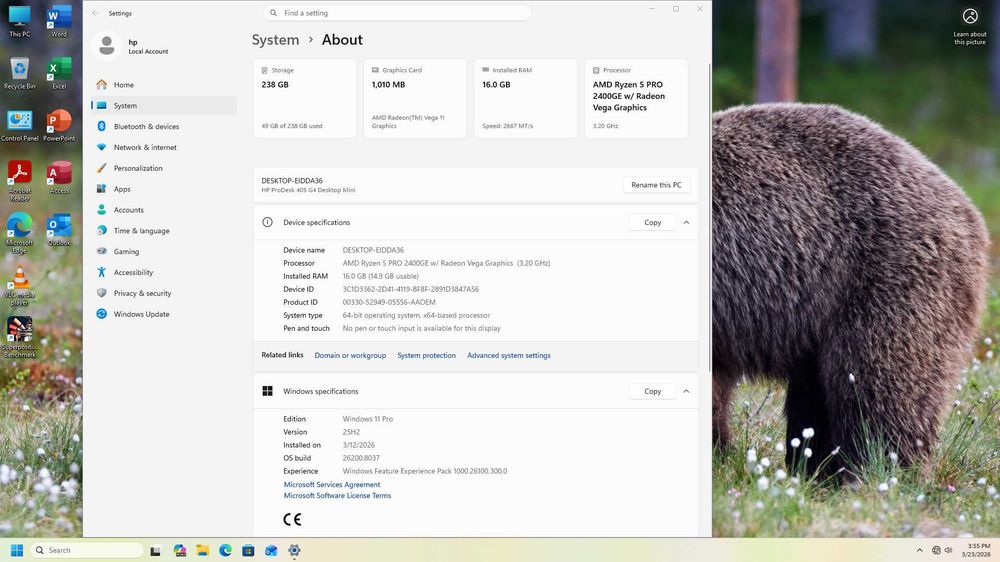Collapse the Device specifications section
The image size is (1000, 562).
686,223
